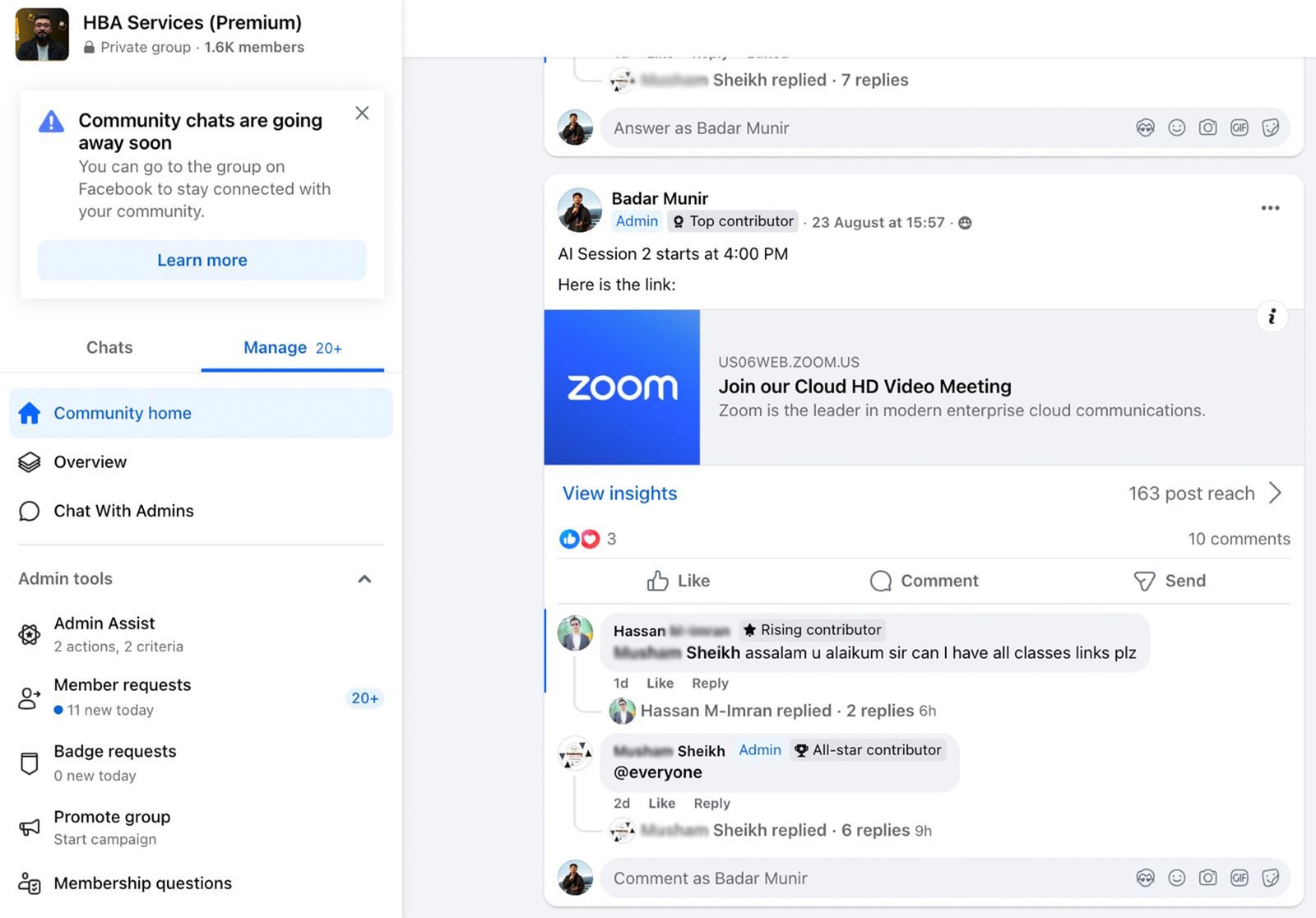Collapse the Admin tools section
This screenshot has height=918, width=1316.
click(x=364, y=579)
